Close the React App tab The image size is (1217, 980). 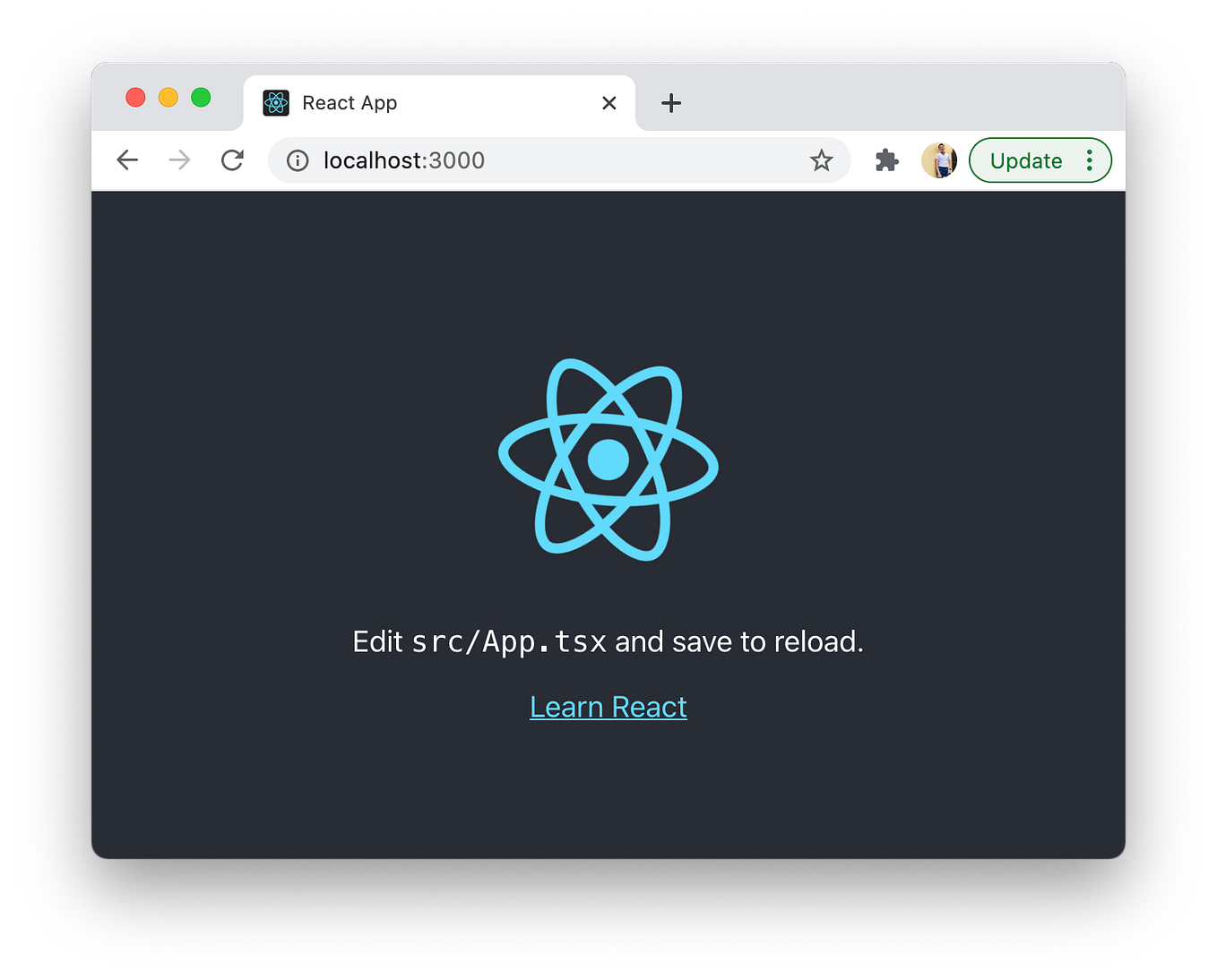(609, 103)
